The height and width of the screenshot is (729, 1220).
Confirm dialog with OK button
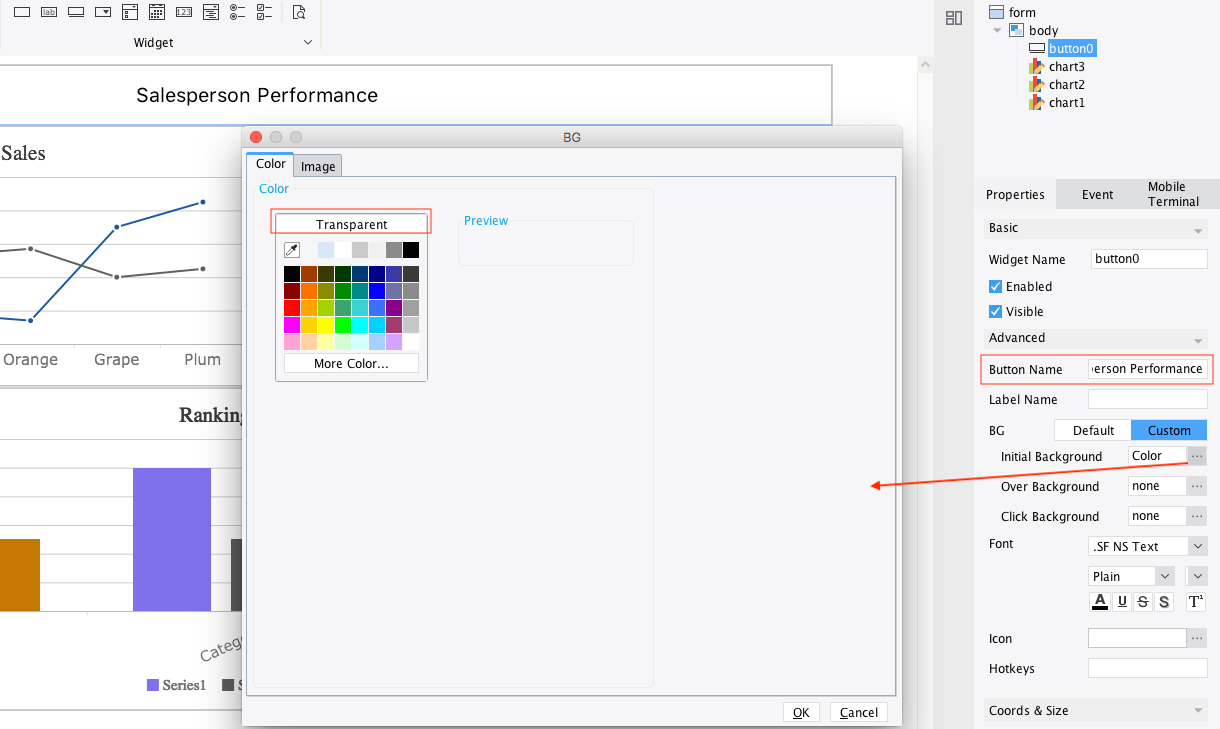coord(801,712)
